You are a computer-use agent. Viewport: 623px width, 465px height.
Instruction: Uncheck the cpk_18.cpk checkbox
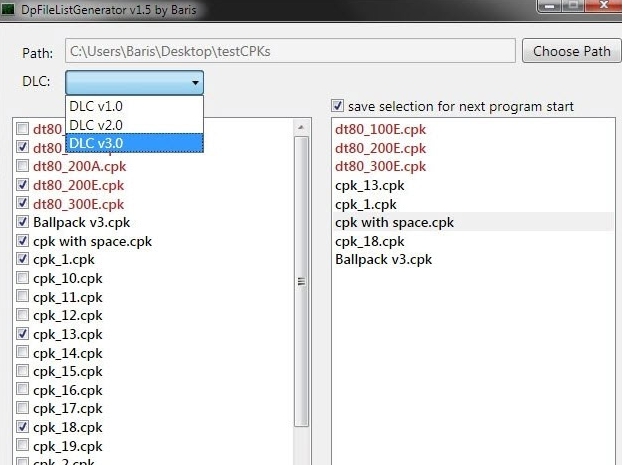click(x=22, y=427)
